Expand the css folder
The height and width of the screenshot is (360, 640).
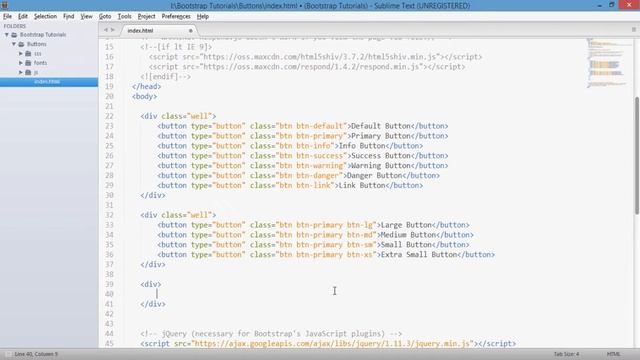click(20, 53)
